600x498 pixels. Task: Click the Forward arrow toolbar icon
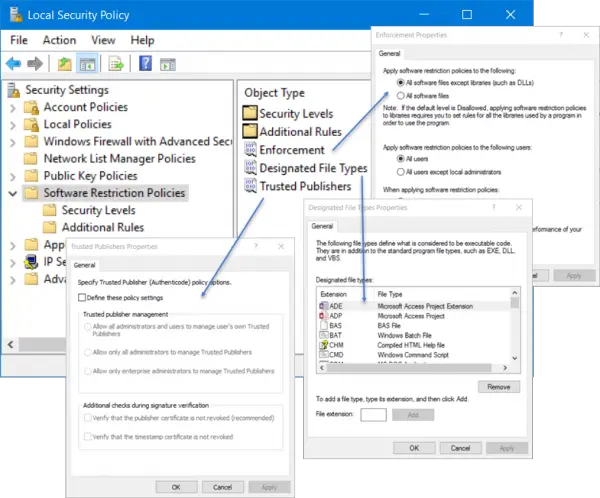click(35, 64)
